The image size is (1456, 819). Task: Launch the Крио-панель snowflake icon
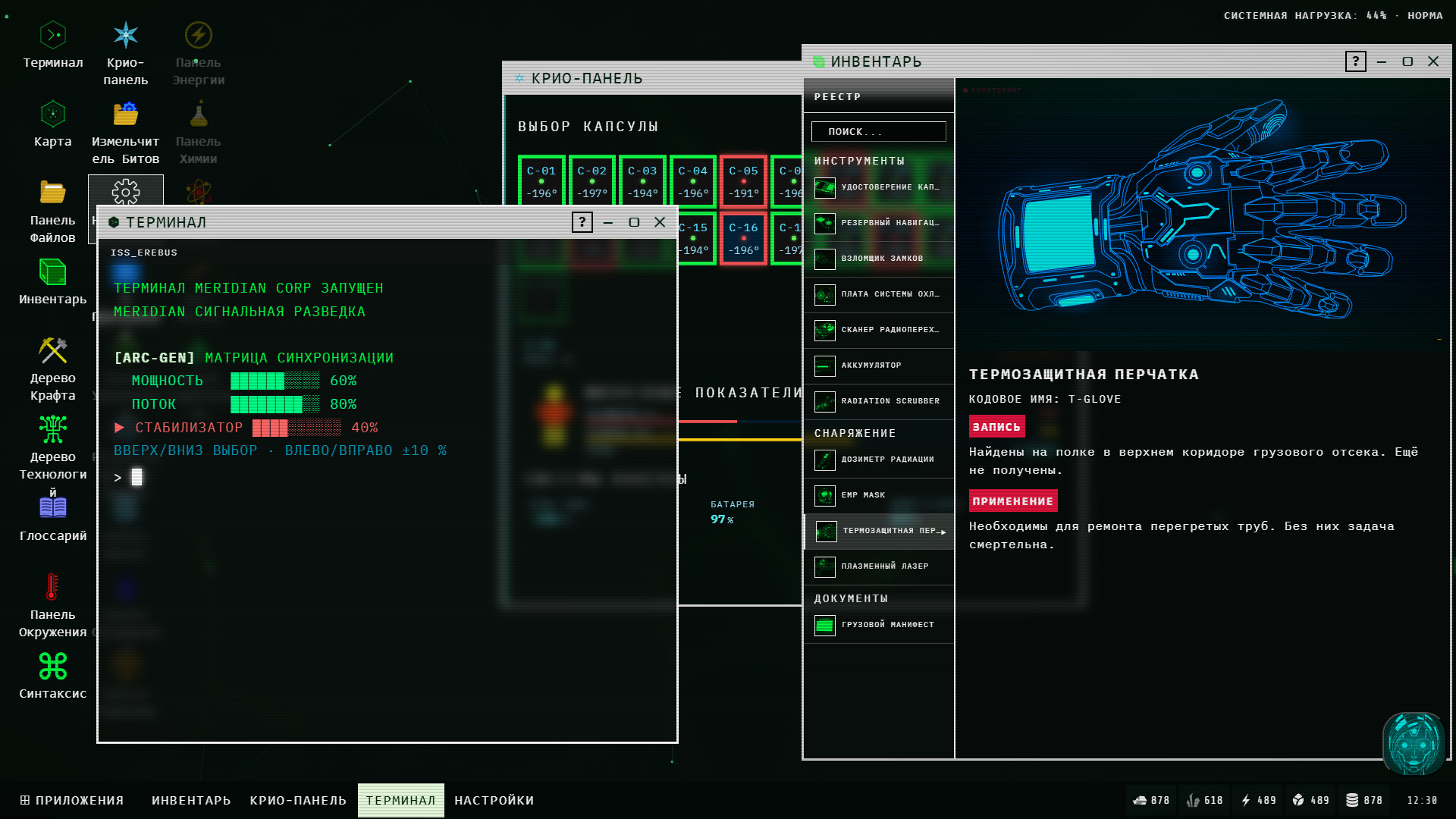pyautogui.click(x=125, y=53)
